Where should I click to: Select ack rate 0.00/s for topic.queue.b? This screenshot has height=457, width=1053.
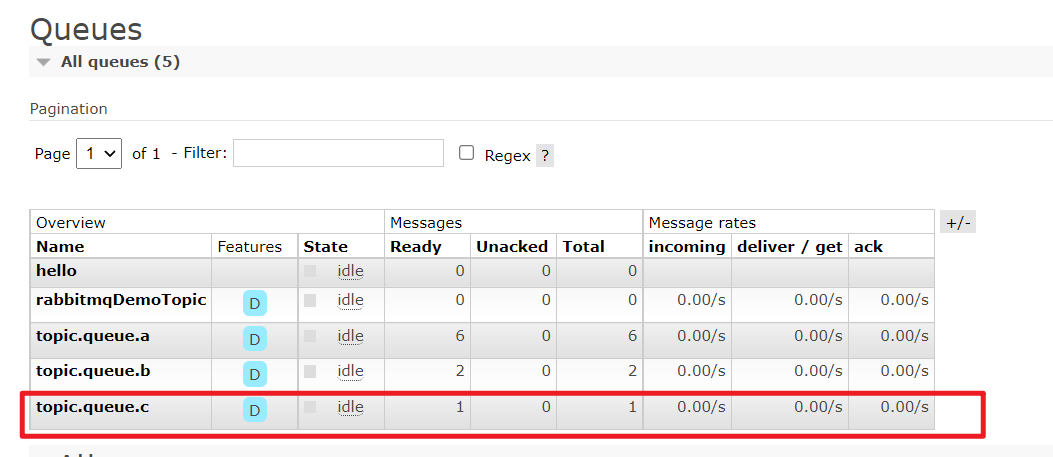tap(905, 370)
